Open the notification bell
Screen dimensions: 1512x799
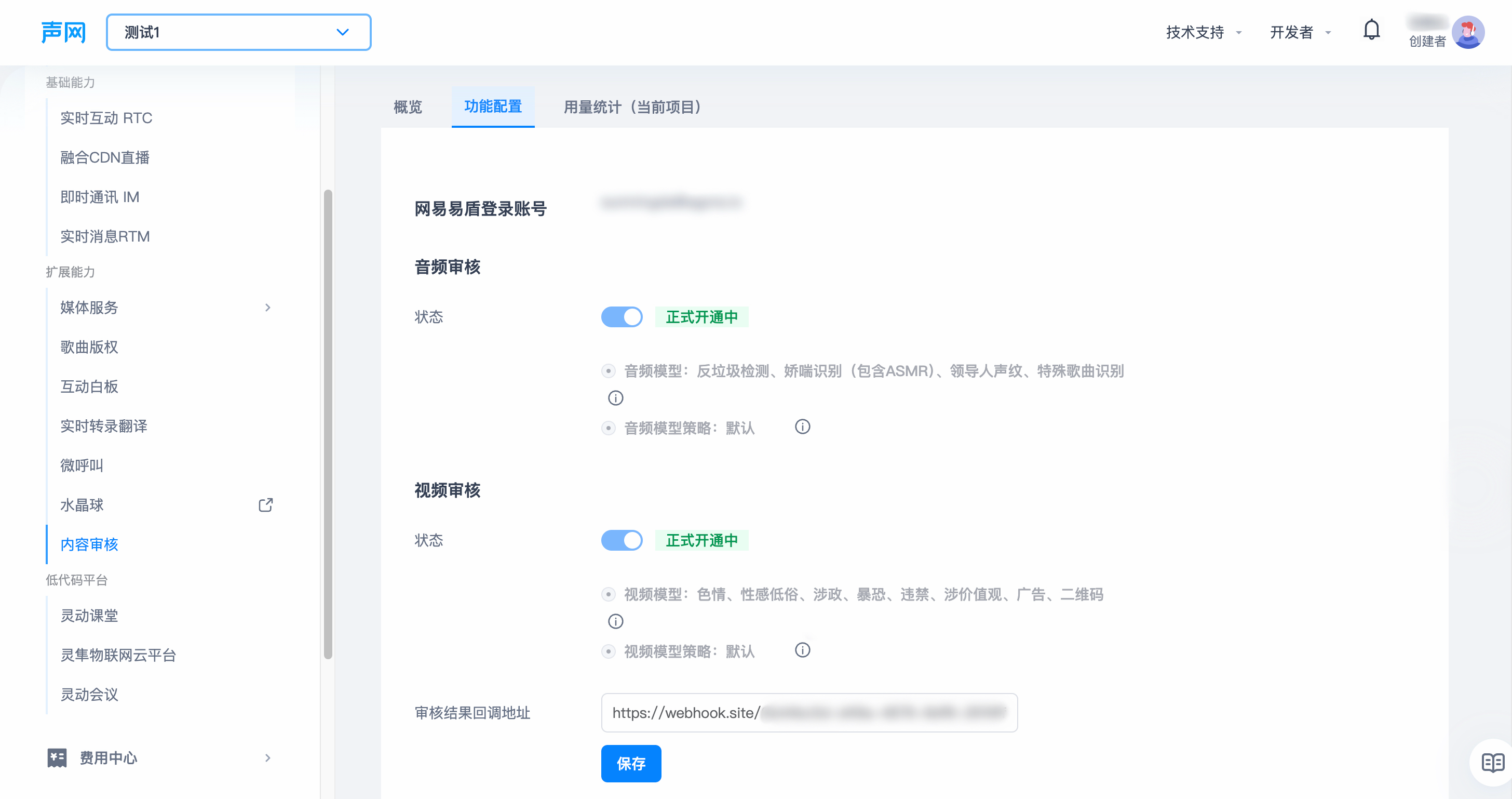pyautogui.click(x=1371, y=30)
